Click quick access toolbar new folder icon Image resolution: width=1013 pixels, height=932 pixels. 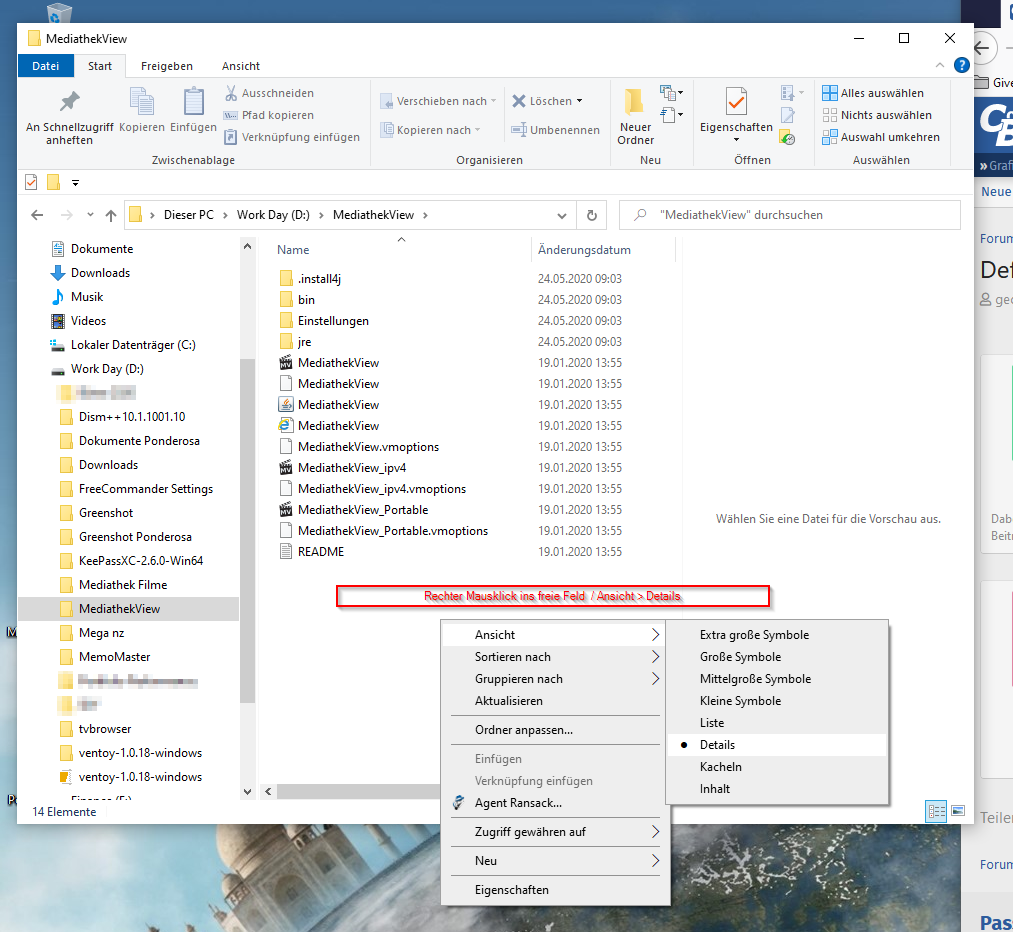click(54, 183)
